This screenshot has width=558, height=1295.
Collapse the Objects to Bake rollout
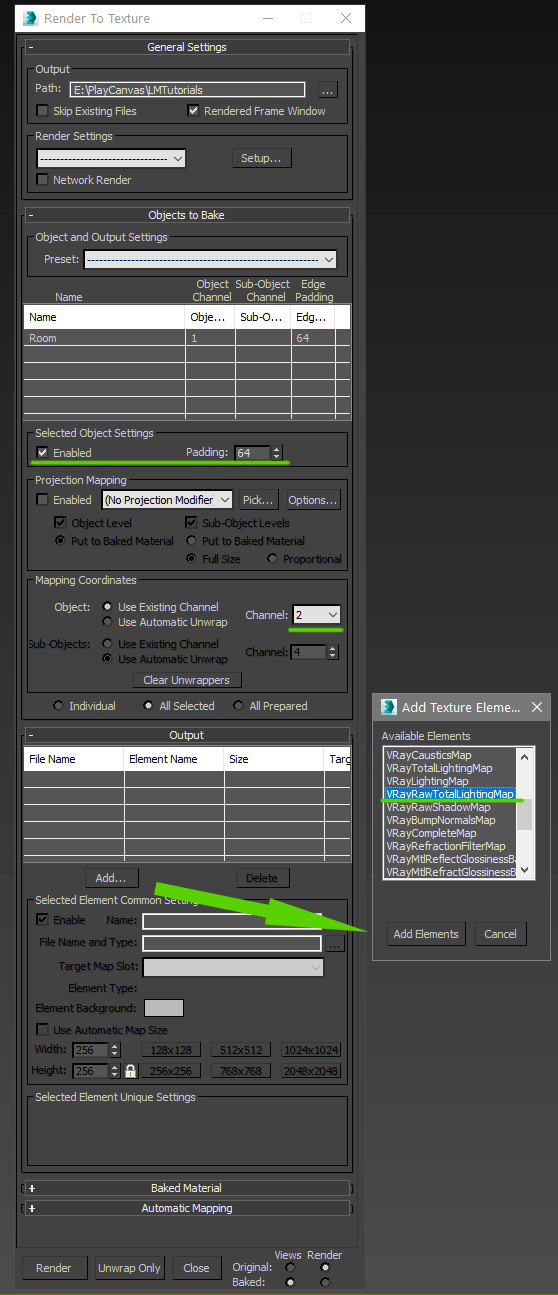pyautogui.click(x=187, y=215)
